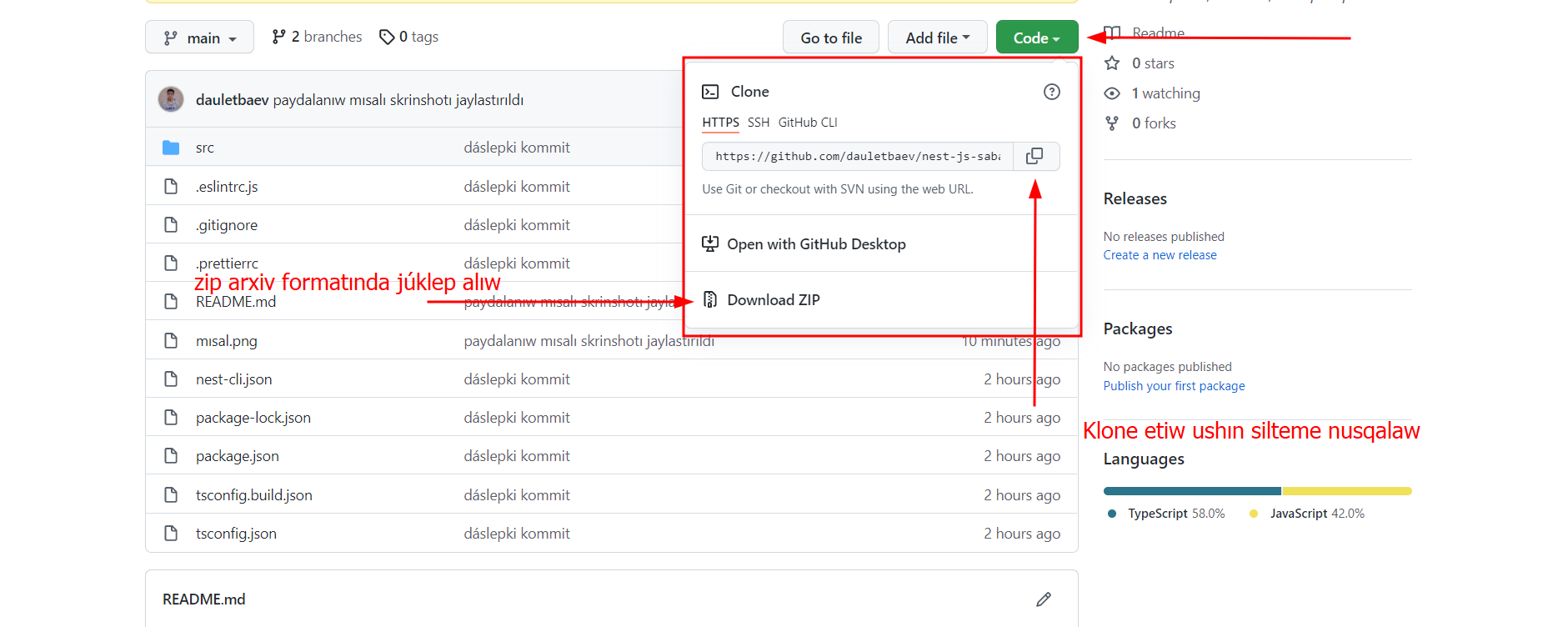Click the Go to file button
The width and height of the screenshot is (1568, 627).
[x=830, y=38]
